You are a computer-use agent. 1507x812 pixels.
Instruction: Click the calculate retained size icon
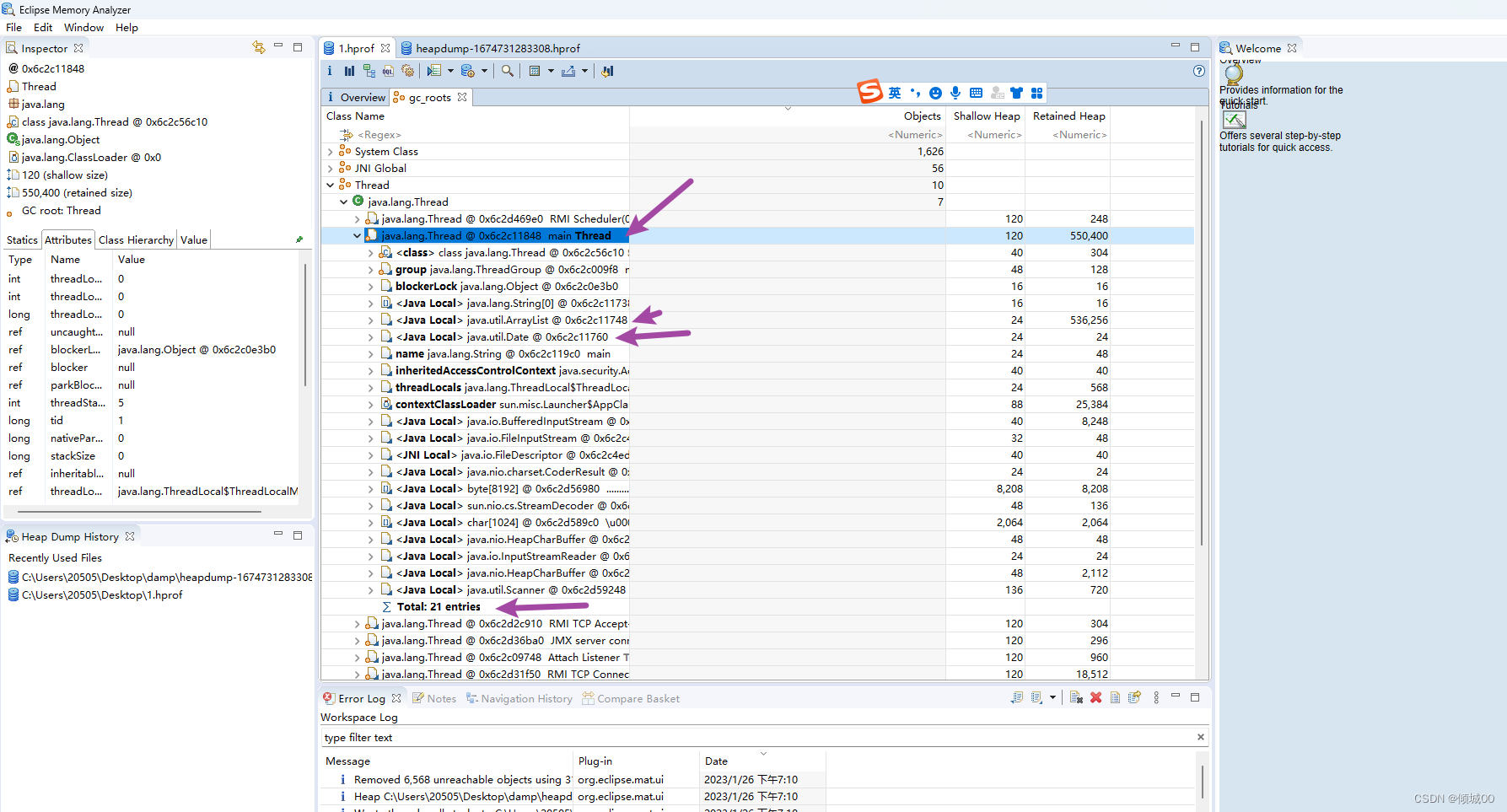pyautogui.click(x=535, y=71)
